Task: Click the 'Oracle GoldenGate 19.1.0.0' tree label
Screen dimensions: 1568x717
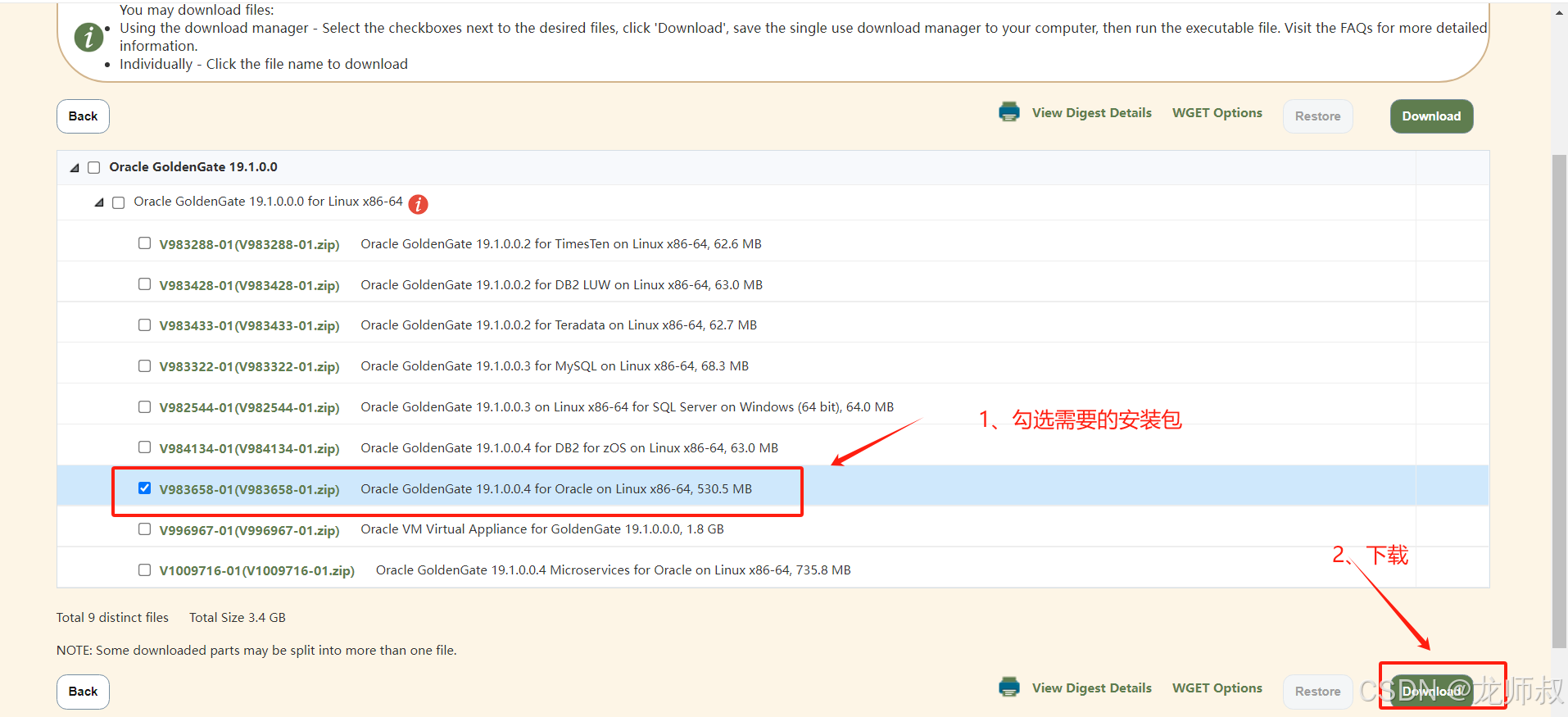Action: coord(193,167)
